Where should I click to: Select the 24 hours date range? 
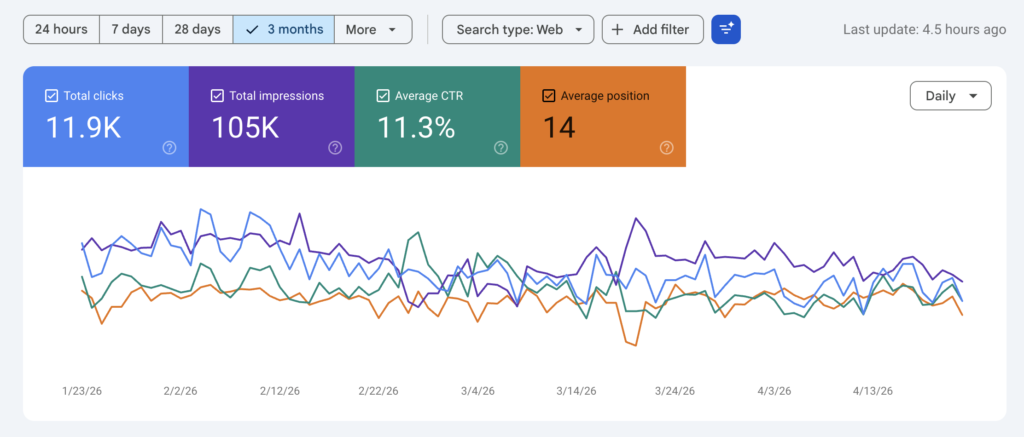pyautogui.click(x=61, y=30)
